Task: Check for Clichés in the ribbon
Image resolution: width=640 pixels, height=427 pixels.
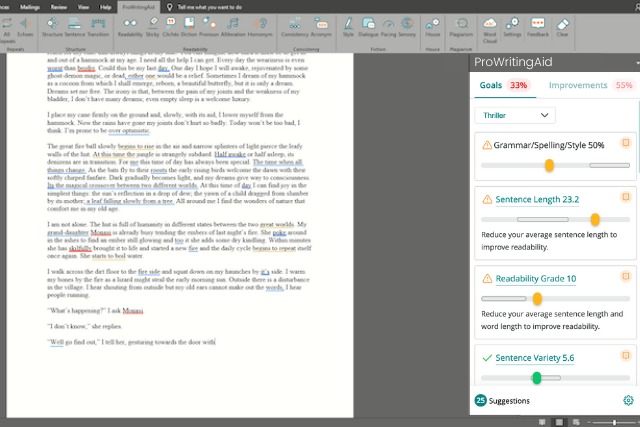Action: click(171, 28)
